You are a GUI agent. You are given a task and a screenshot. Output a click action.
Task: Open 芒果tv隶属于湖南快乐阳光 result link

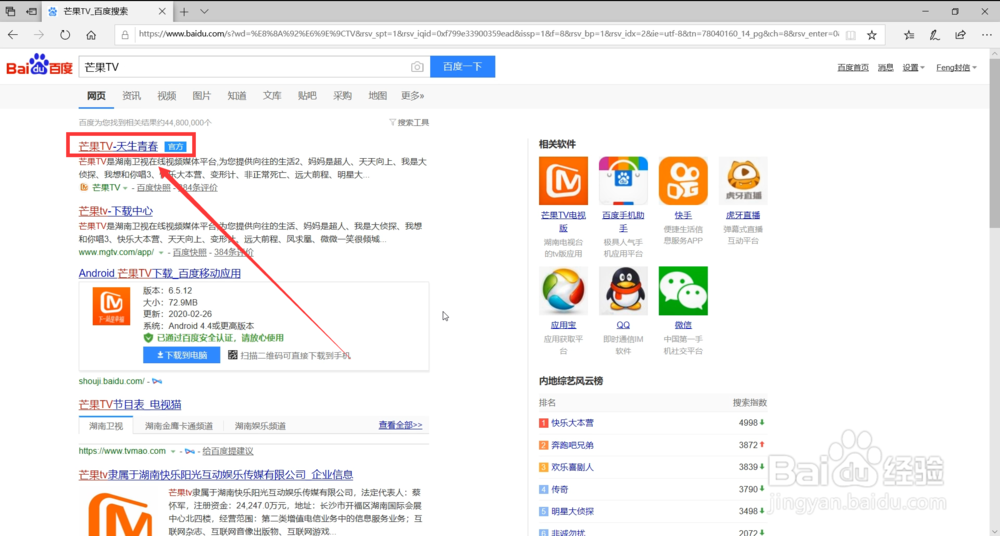(x=216, y=475)
